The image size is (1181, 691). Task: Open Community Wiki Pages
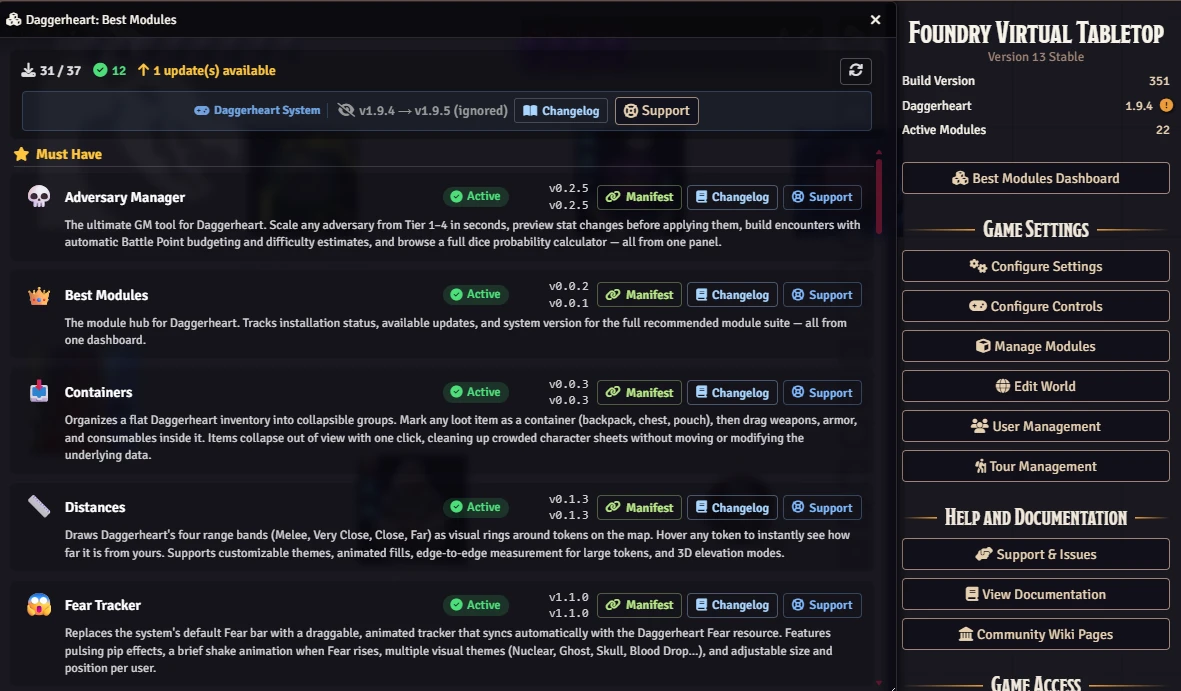[1036, 634]
